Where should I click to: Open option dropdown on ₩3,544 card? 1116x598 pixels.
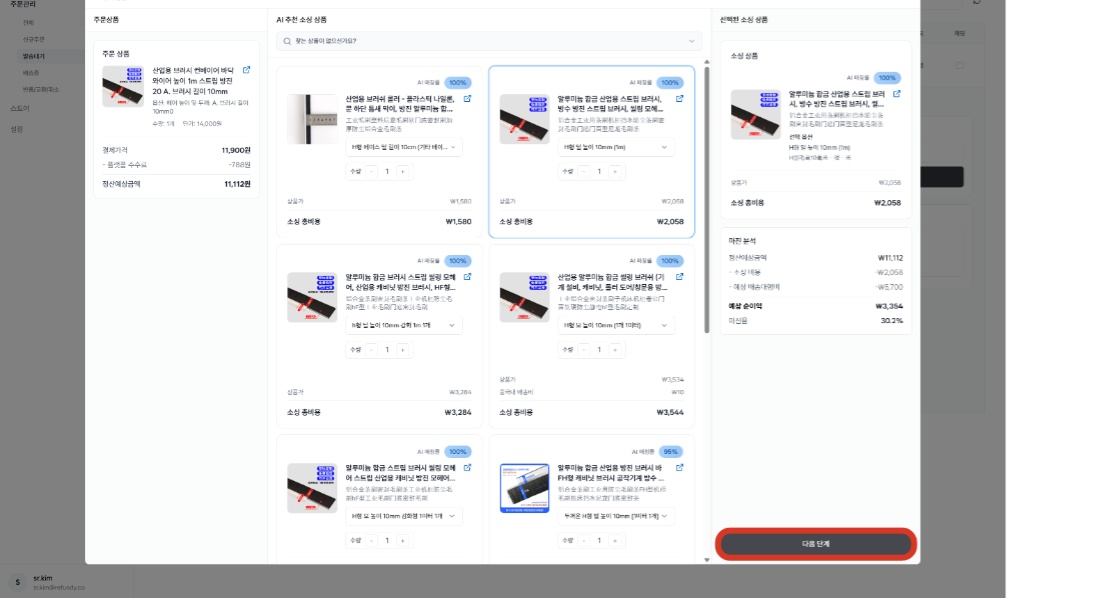coord(616,325)
